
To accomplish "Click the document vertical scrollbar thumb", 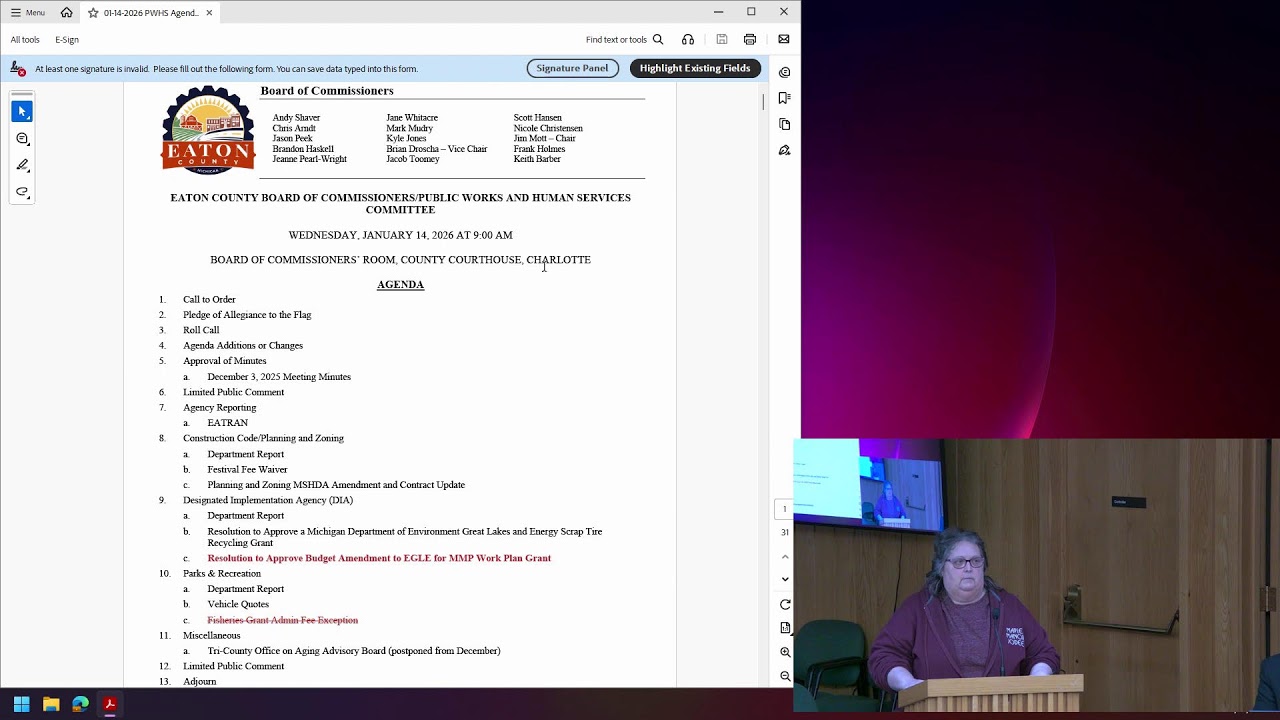I will (763, 102).
